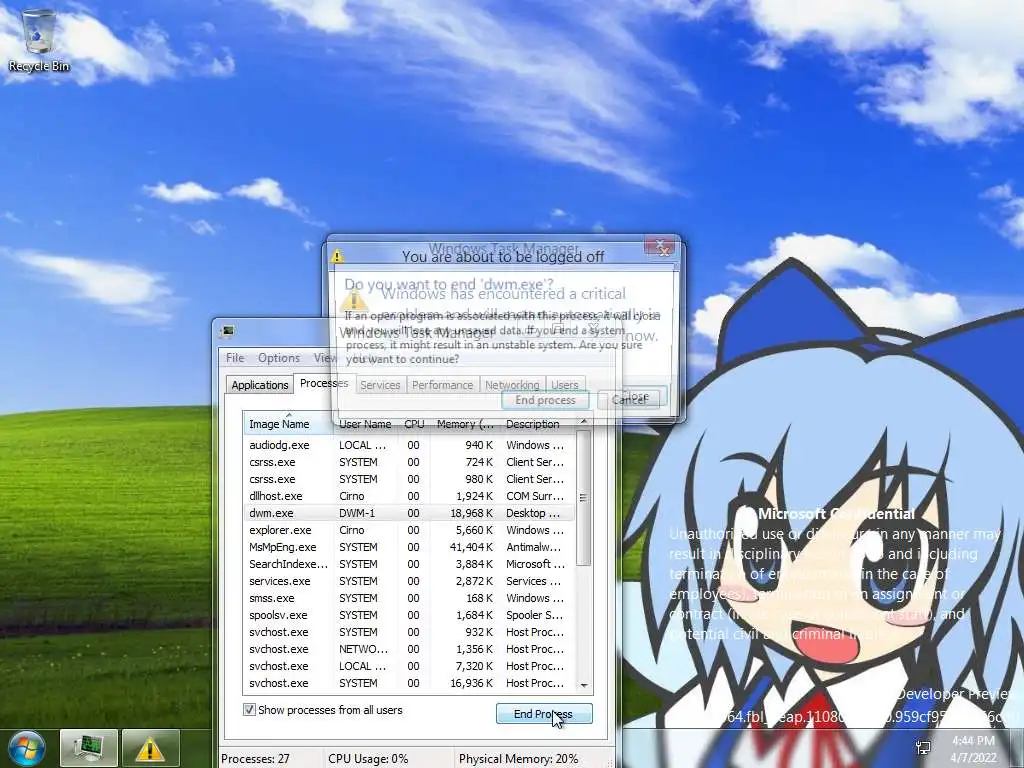Screen dimensions: 1024x768
Task: Confirm End process in the dialog
Action: (x=545, y=400)
